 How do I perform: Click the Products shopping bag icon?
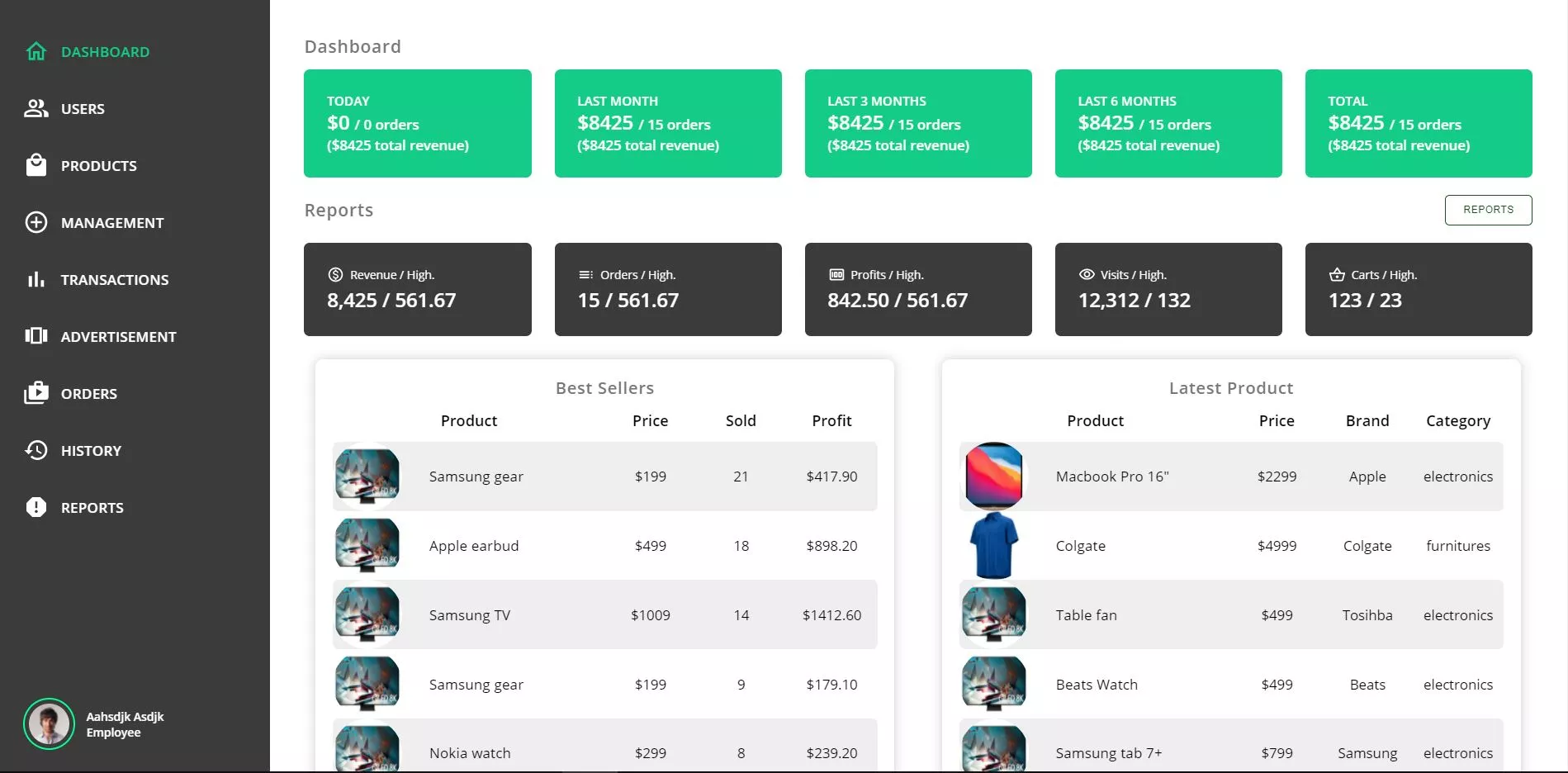[x=36, y=166]
